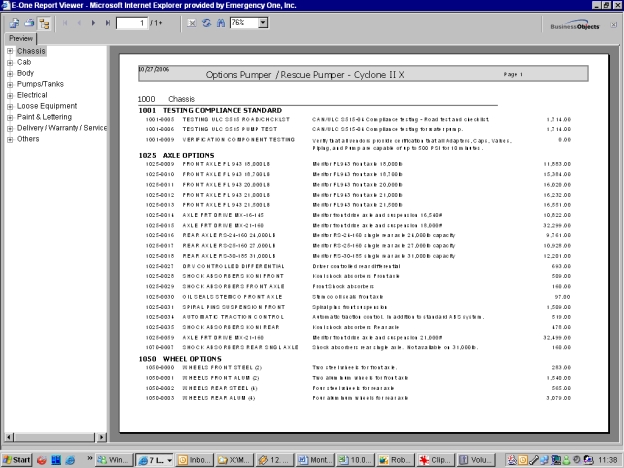This screenshot has height=468, width=624.
Task: Select Electrical in the group tree
Action: tap(32, 95)
